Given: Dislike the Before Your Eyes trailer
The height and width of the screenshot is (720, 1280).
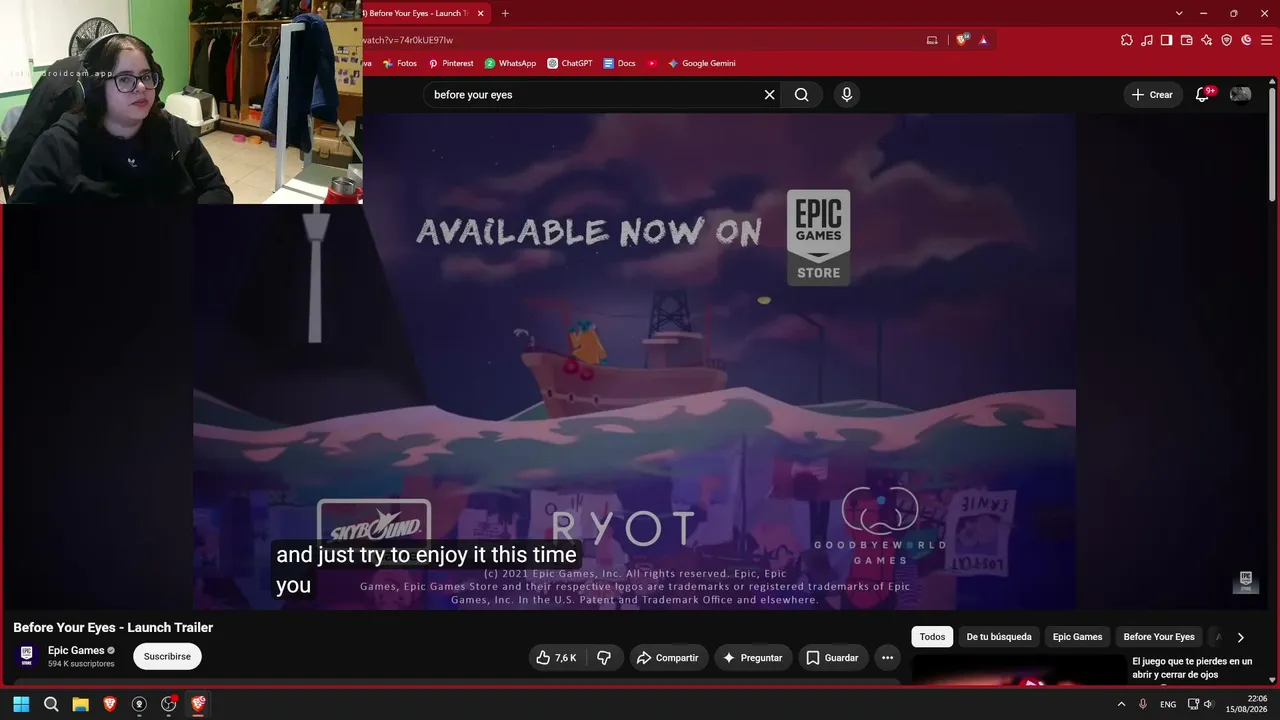Looking at the screenshot, I should [x=604, y=658].
